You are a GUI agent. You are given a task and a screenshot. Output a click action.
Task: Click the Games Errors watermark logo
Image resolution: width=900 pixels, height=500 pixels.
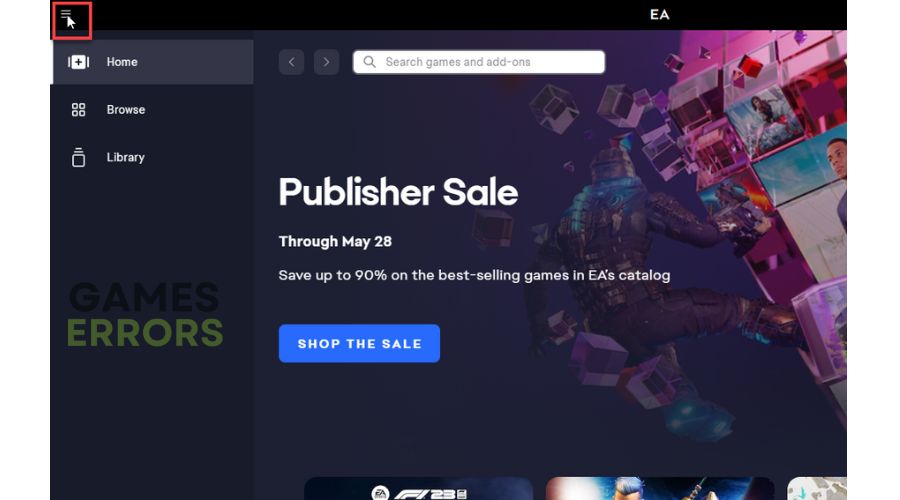pos(145,315)
